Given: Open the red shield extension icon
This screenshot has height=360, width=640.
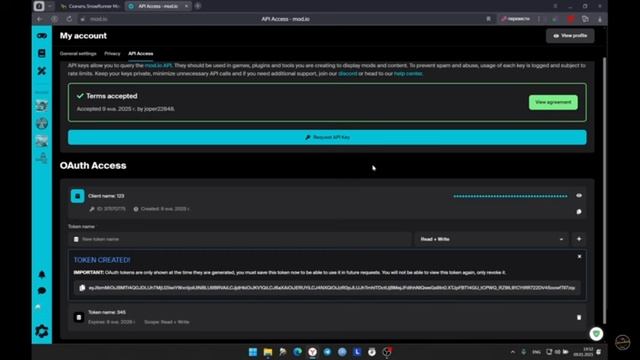Looking at the screenshot, I should pyautogui.click(x=571, y=19).
